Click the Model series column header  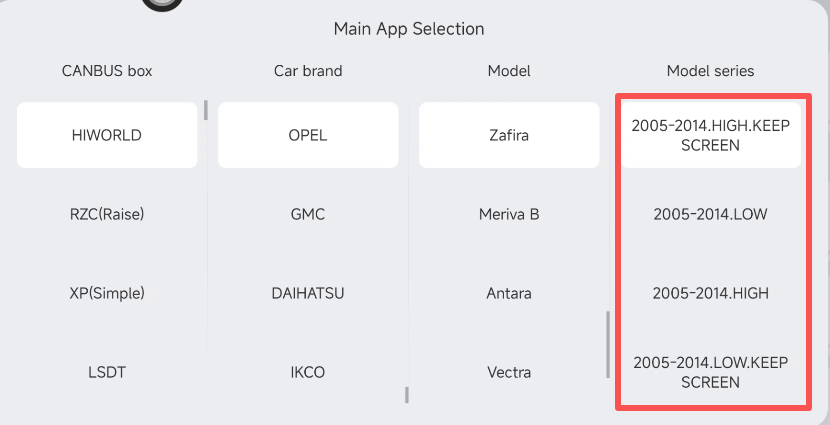click(710, 71)
